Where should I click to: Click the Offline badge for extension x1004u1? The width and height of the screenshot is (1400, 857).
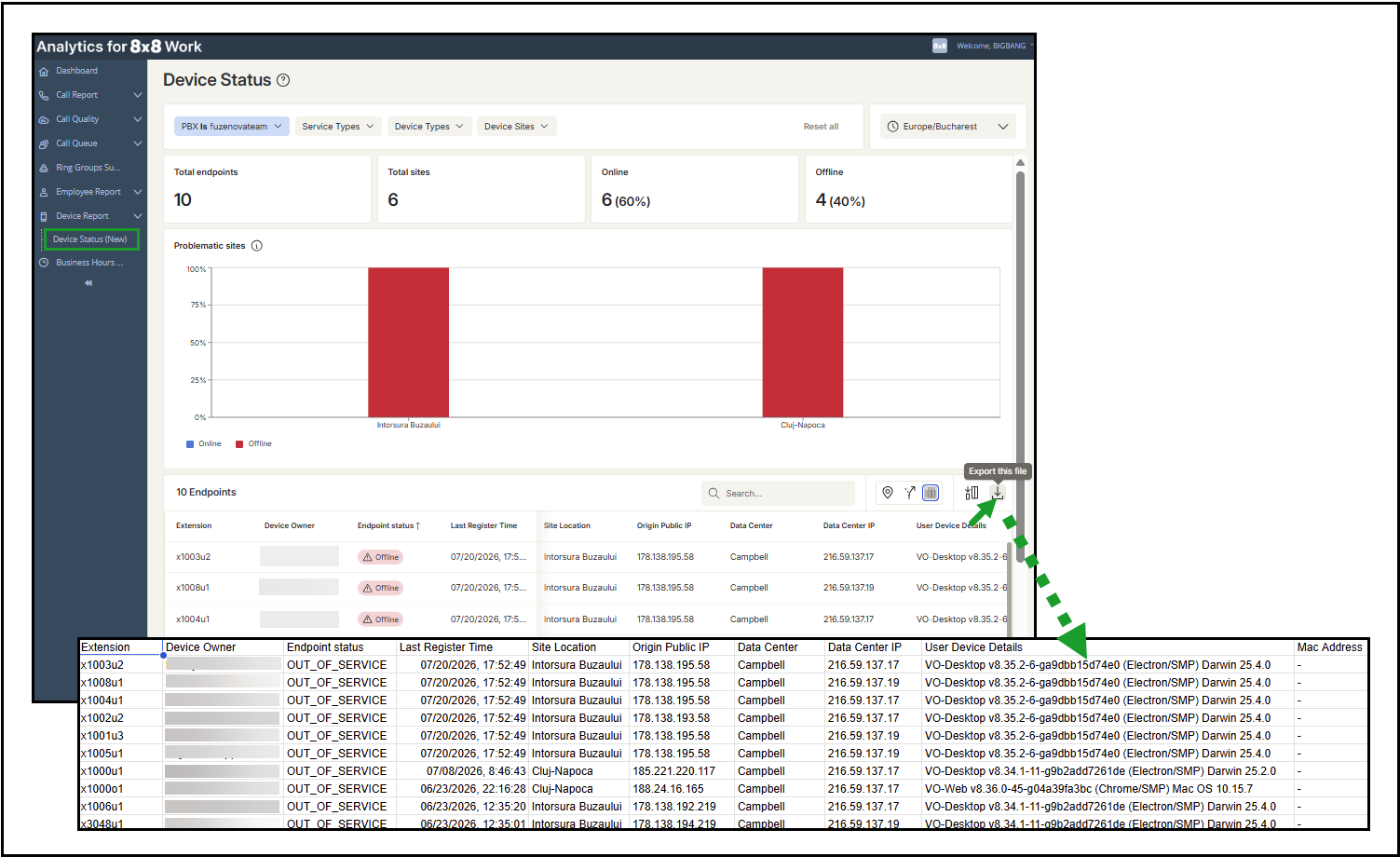380,619
